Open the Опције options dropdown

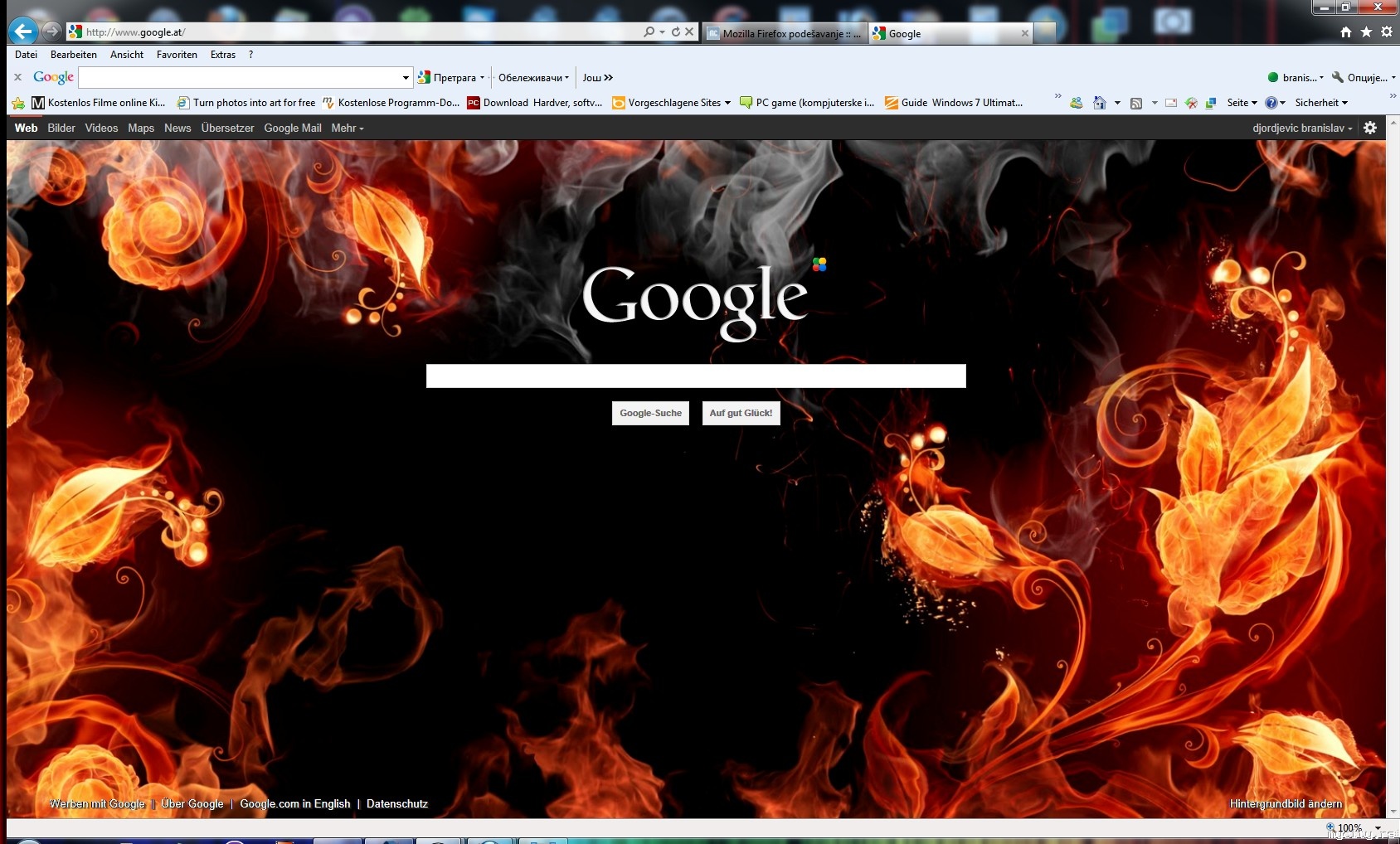pos(1364,77)
